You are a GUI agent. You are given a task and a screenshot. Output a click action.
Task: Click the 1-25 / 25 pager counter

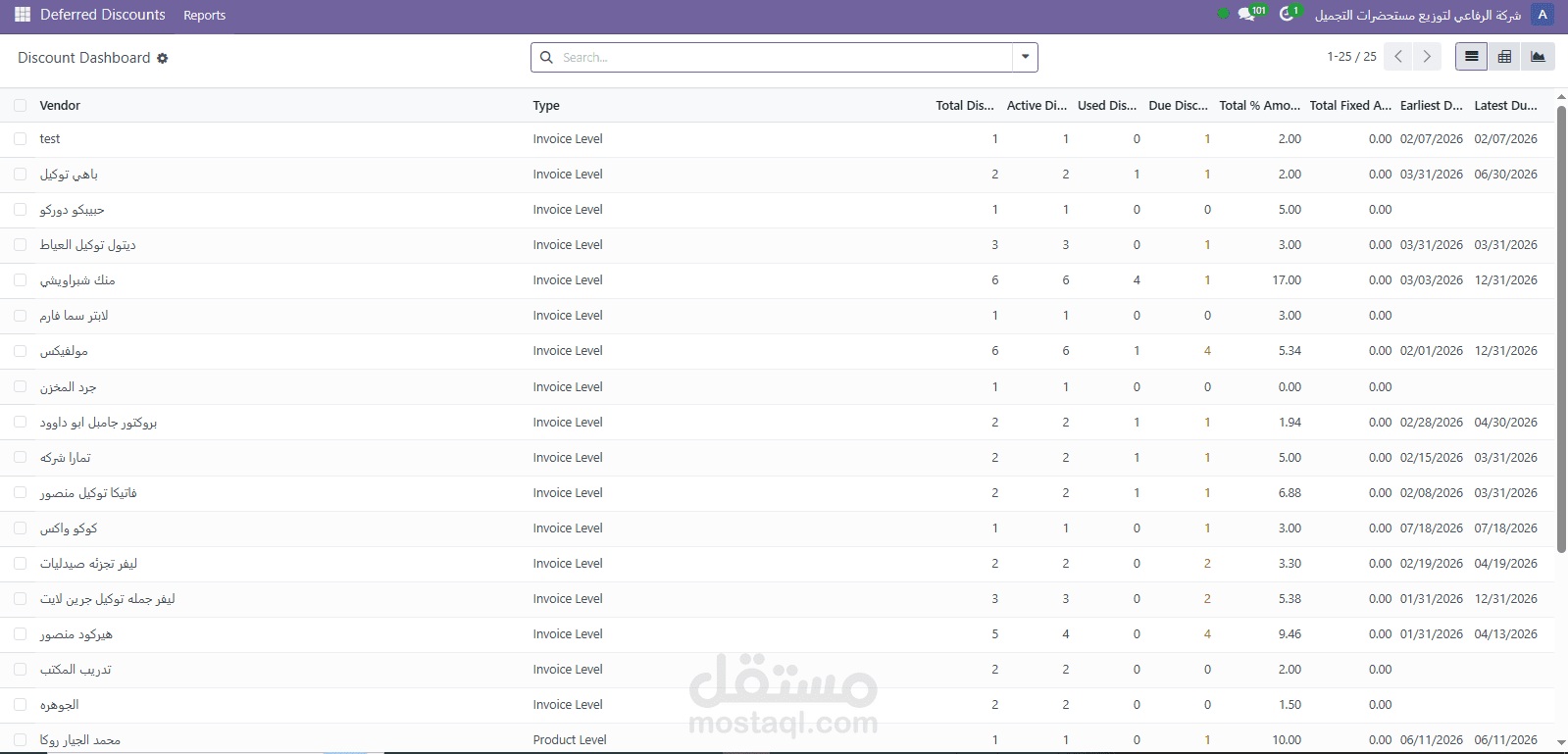[x=1351, y=57]
